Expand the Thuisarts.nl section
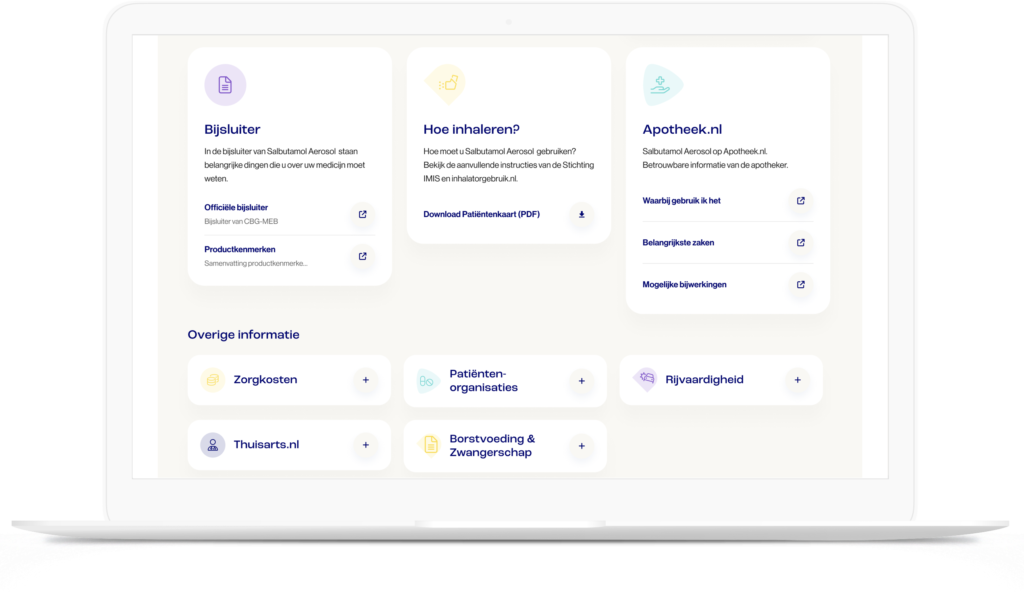1024x592 pixels. click(x=365, y=445)
